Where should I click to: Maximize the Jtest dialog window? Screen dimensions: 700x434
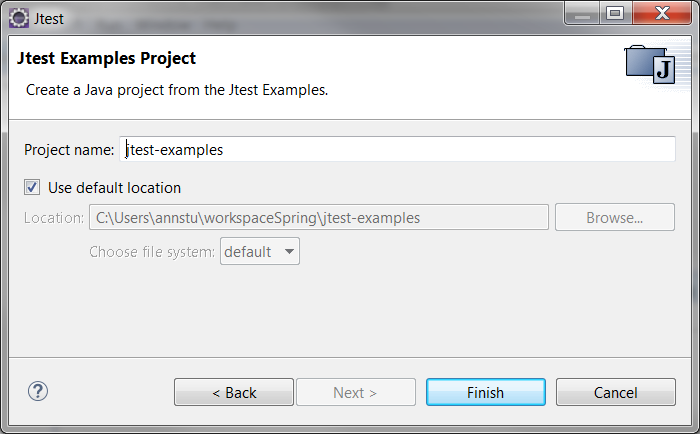[615, 13]
